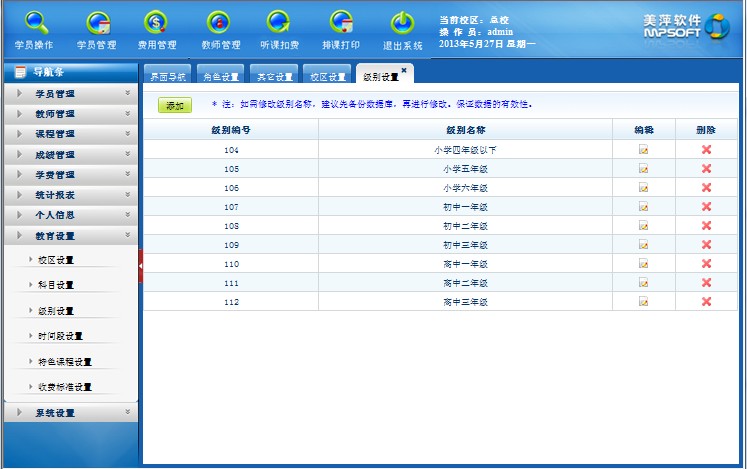The width and height of the screenshot is (747, 469).
Task: Close the 级别设置 tab
Action: pyautogui.click(x=404, y=70)
